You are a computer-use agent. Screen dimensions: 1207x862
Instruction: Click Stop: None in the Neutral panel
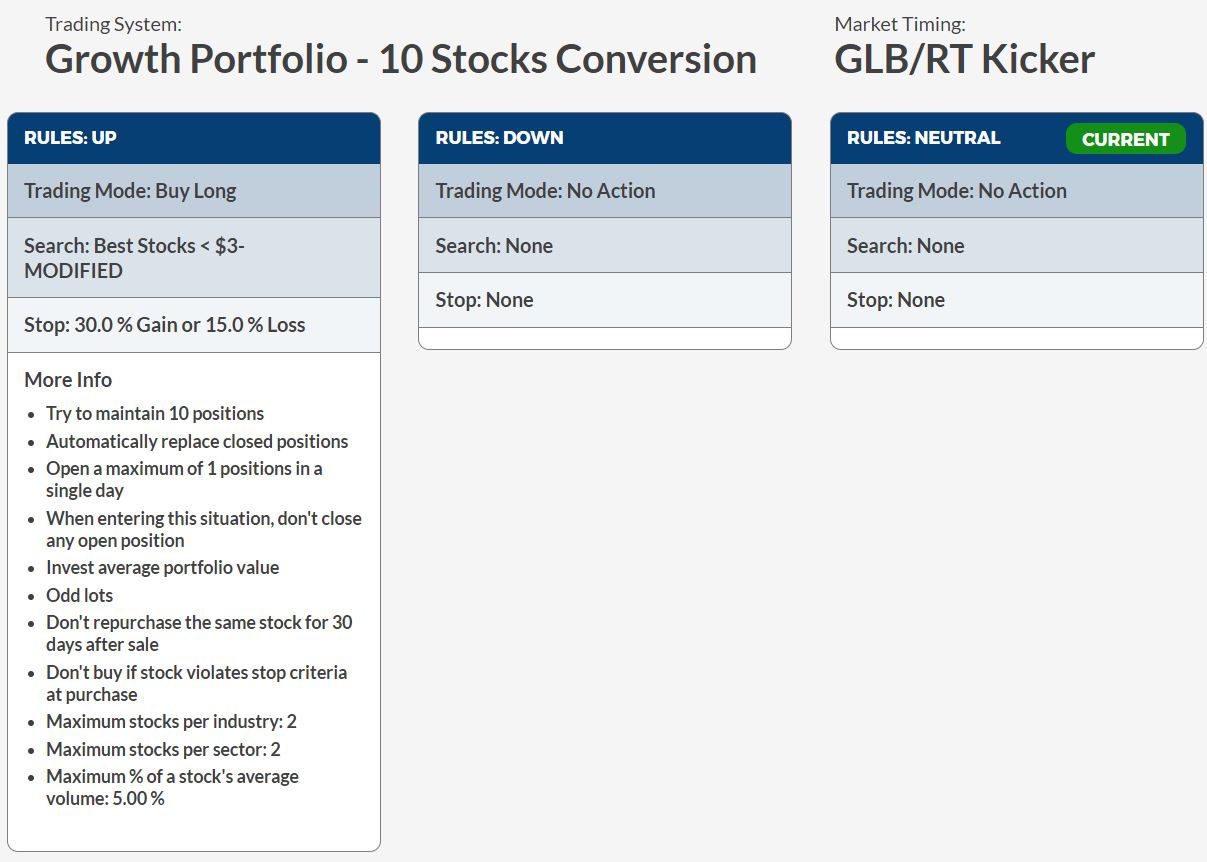tap(896, 299)
